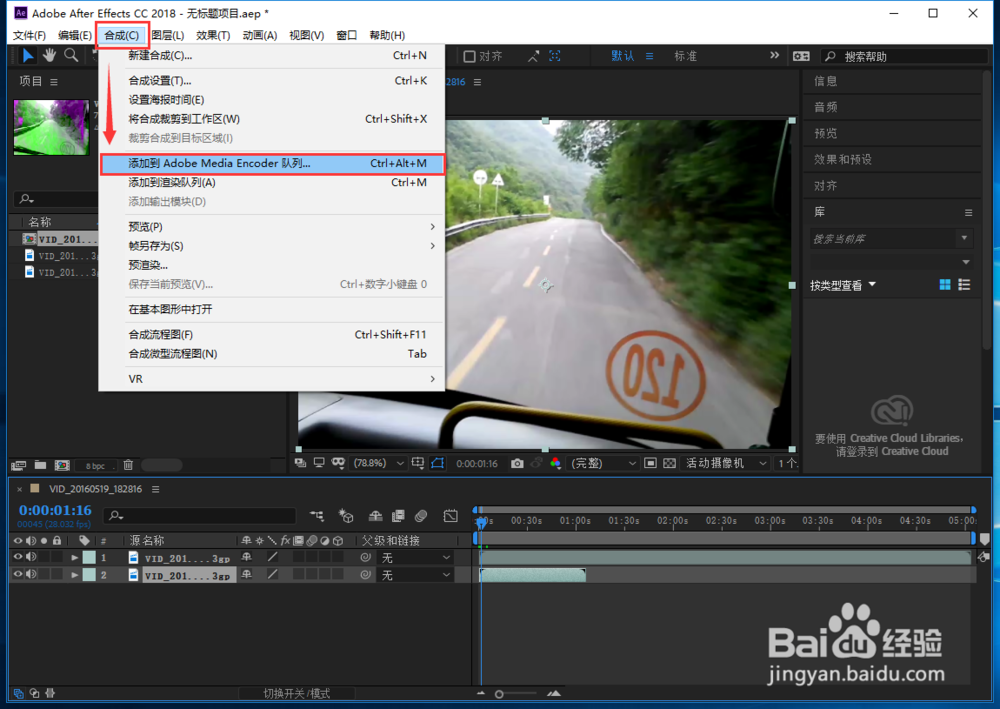1000x709 pixels.
Task: Select the Hand tool
Action: click(x=49, y=56)
